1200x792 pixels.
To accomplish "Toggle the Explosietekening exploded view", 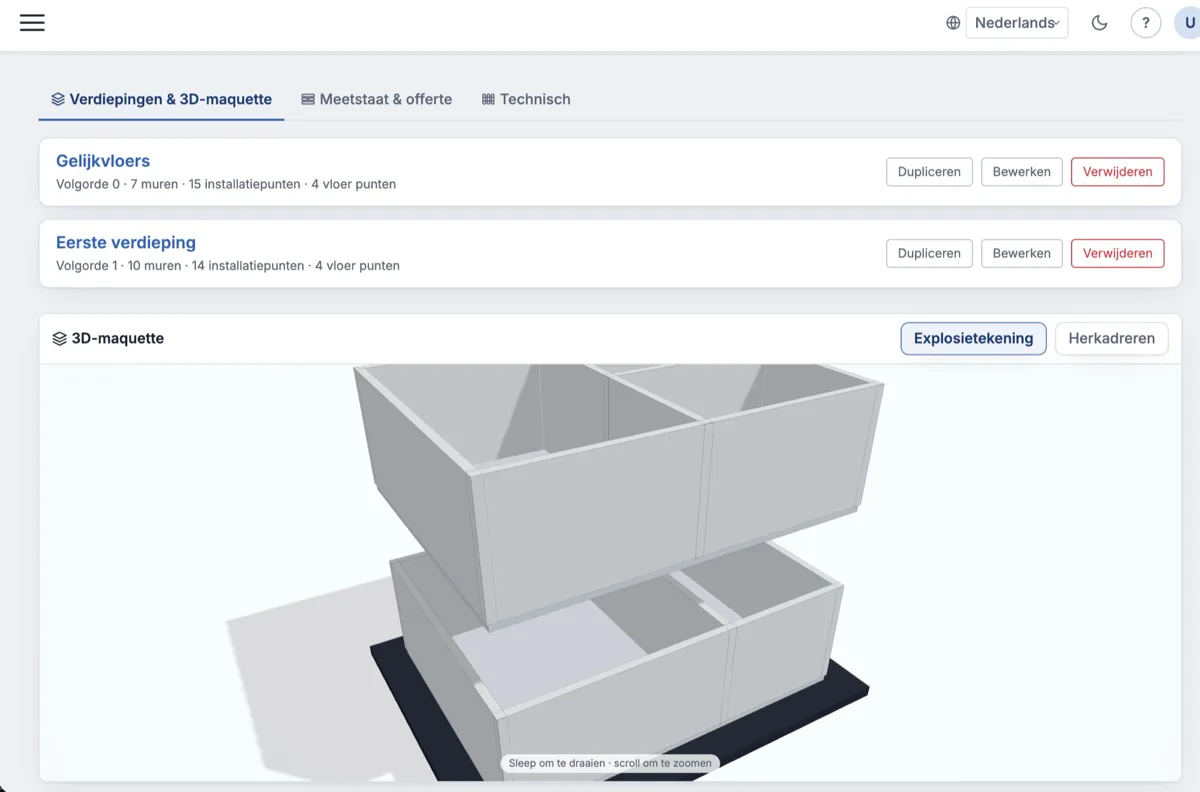I will [973, 338].
